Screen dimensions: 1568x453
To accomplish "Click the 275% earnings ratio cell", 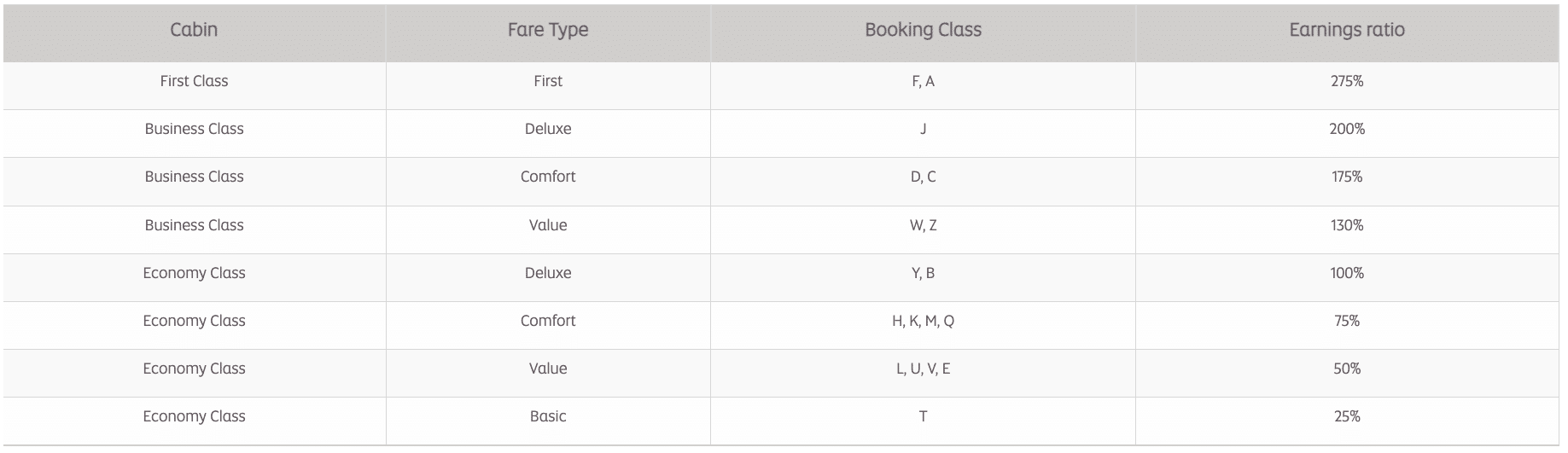I will point(1346,81).
